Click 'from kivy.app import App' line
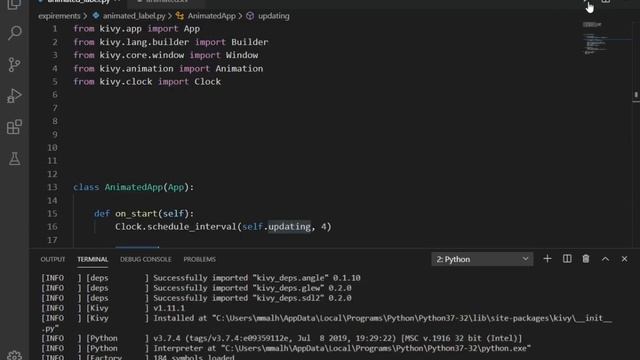The height and width of the screenshot is (360, 640). coord(136,29)
